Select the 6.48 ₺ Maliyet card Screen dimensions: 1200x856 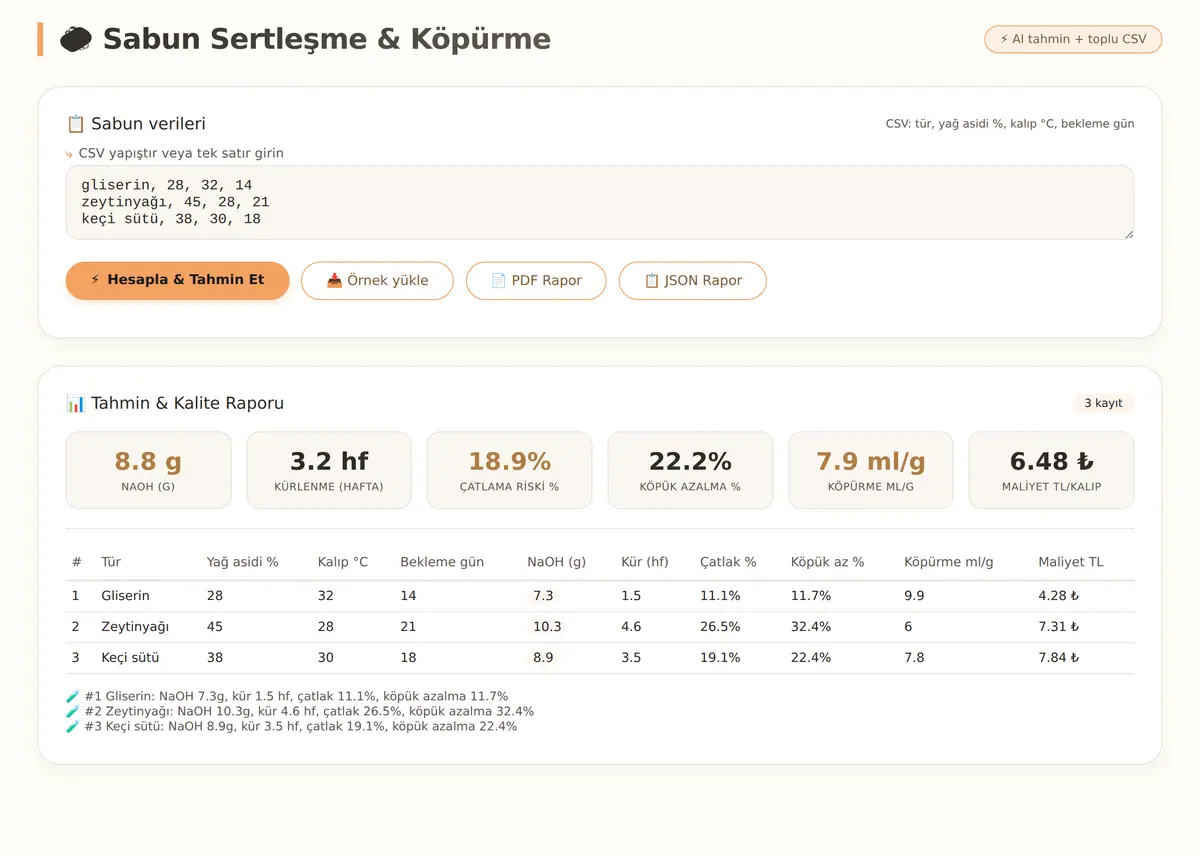pyautogui.click(x=1051, y=470)
